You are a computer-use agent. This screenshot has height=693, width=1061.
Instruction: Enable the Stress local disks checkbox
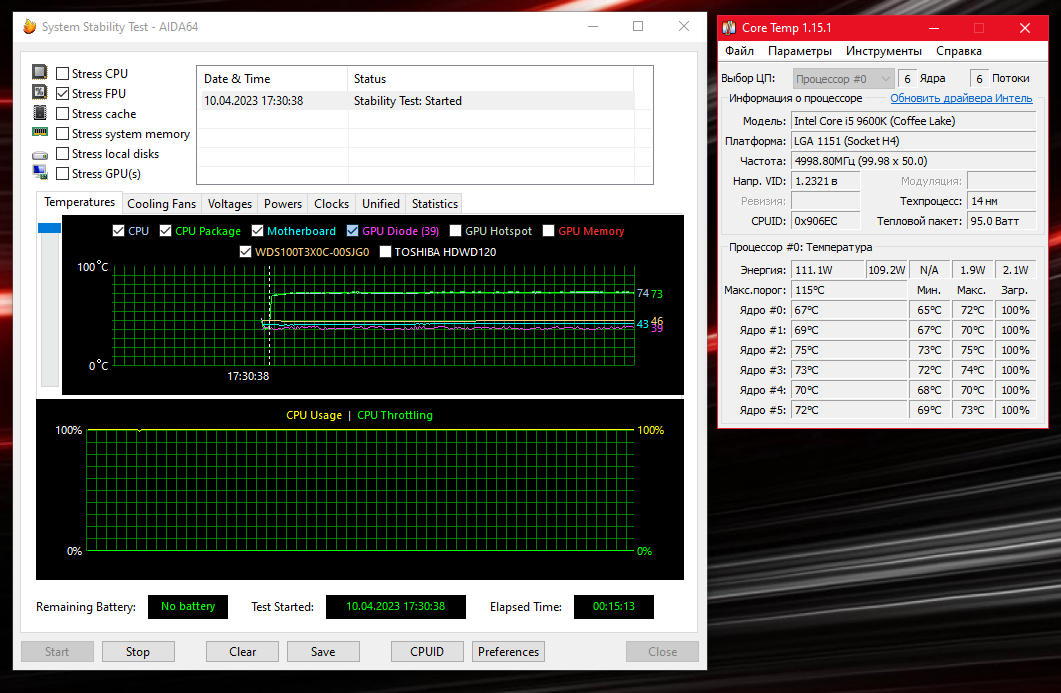pos(62,154)
